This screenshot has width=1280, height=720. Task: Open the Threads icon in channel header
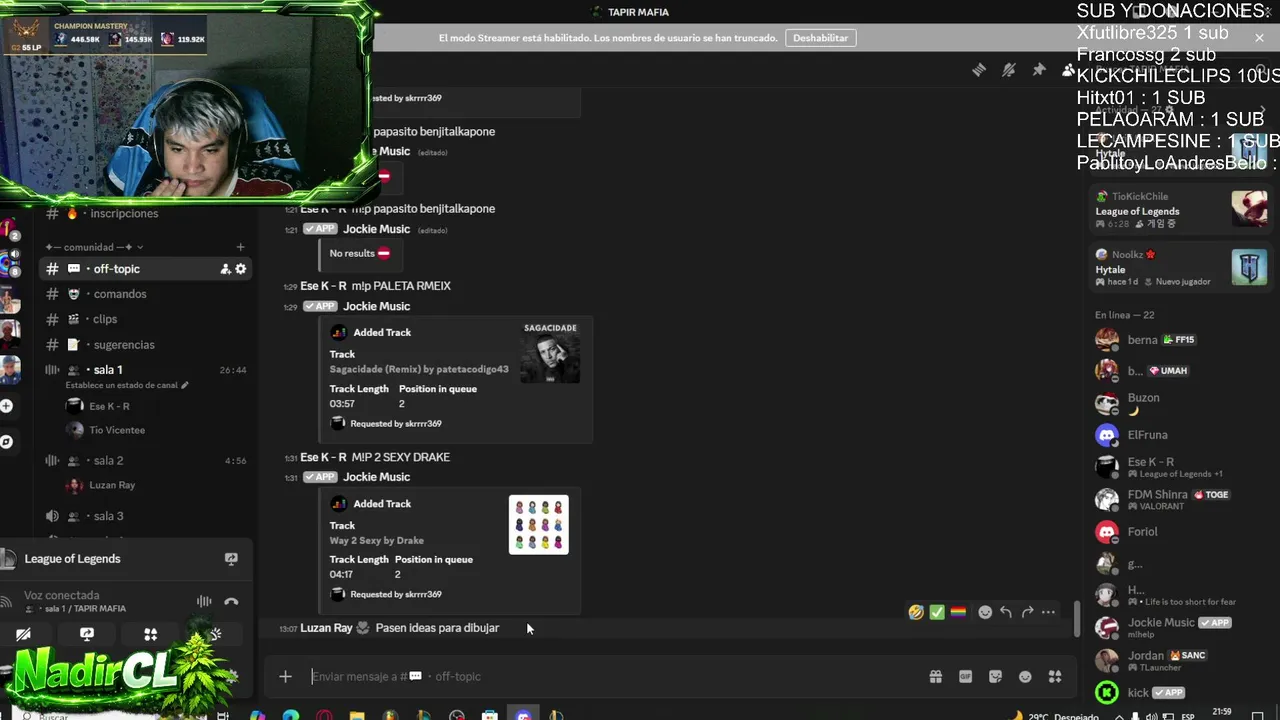(x=979, y=69)
